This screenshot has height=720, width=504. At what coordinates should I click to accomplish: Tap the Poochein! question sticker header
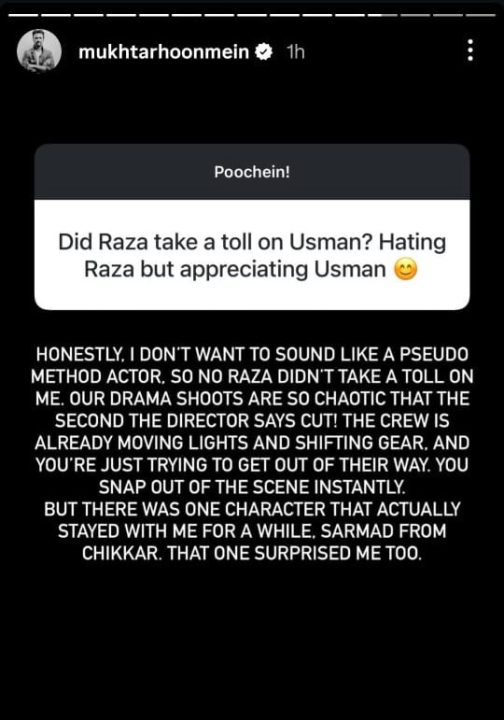[252, 172]
